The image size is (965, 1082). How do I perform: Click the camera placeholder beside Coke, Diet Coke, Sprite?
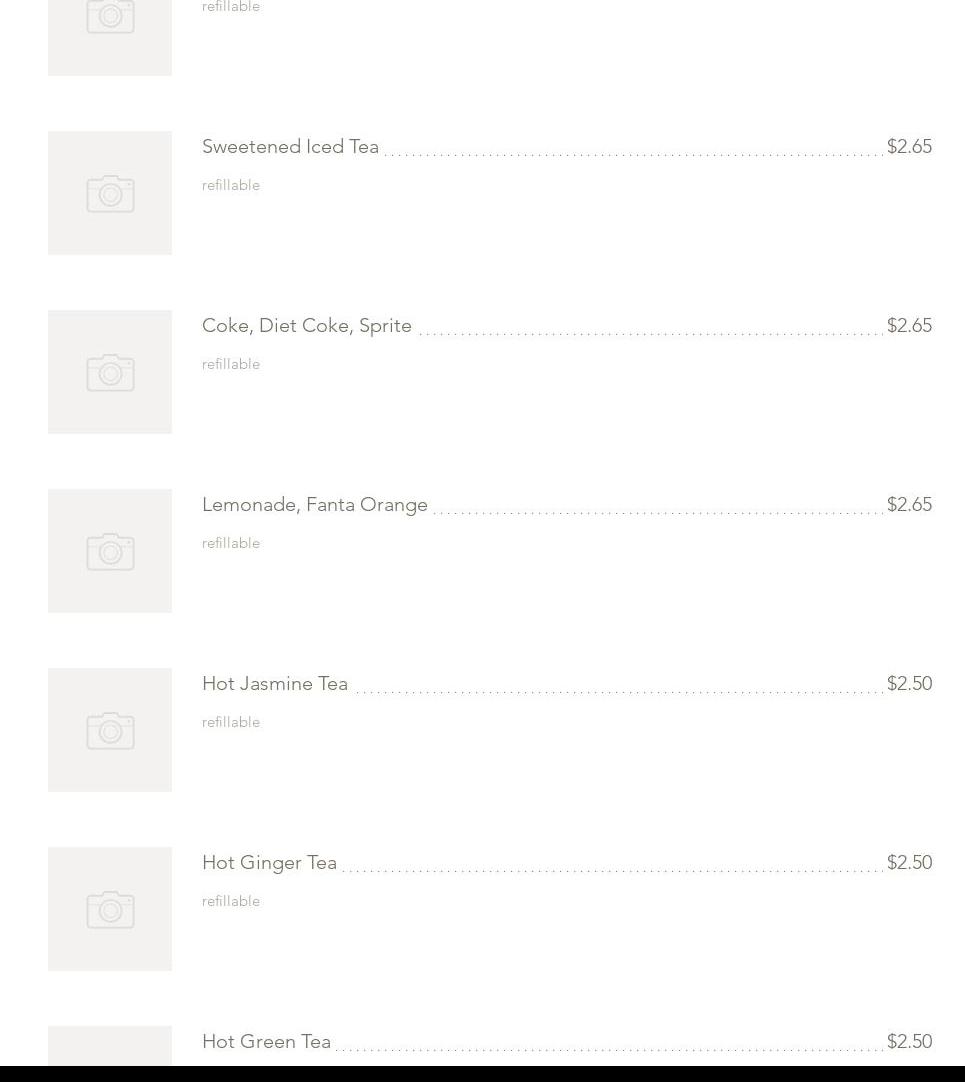pyautogui.click(x=110, y=372)
